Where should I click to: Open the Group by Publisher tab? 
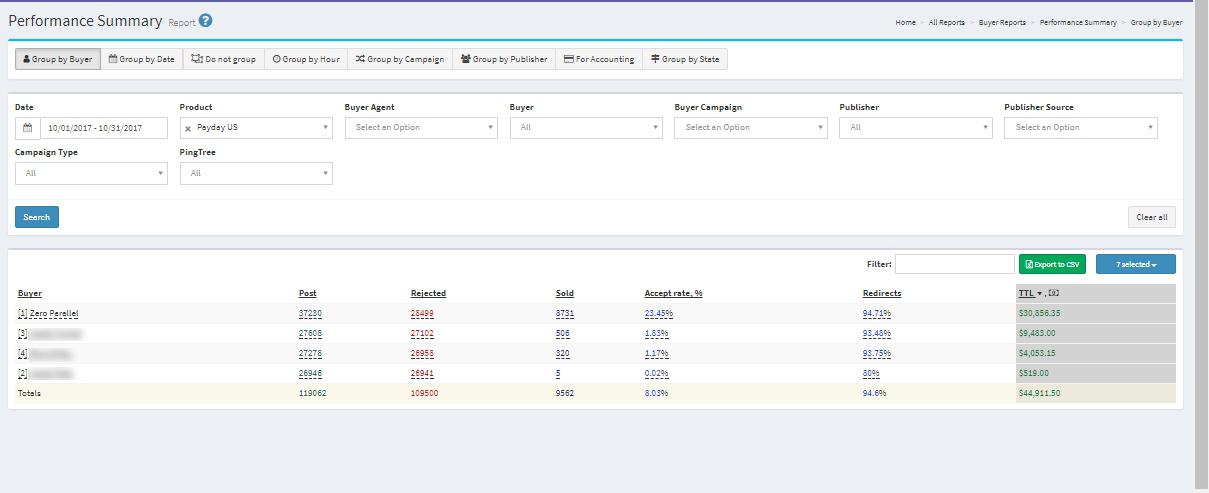pyautogui.click(x=504, y=59)
